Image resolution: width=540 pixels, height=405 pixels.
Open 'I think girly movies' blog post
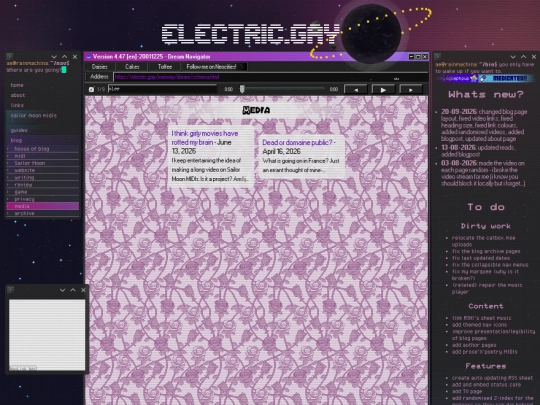tap(205, 138)
